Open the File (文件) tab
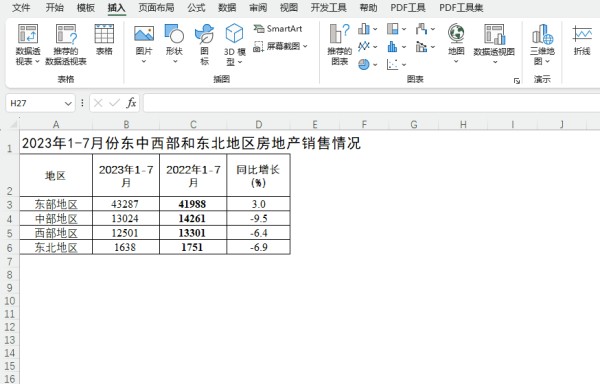The image size is (600, 384). [x=21, y=7]
